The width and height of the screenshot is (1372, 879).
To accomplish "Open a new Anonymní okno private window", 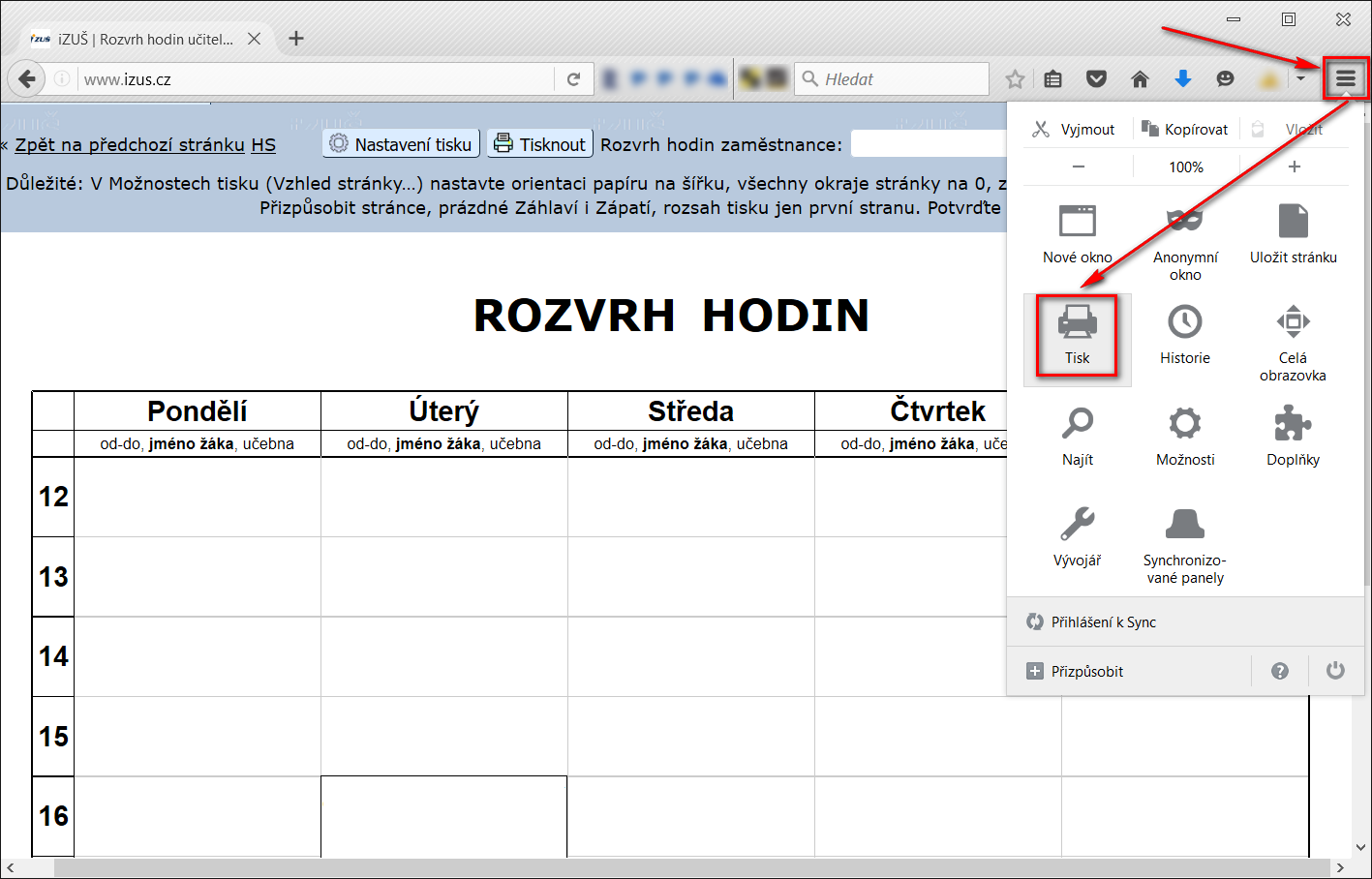I will [x=1184, y=242].
